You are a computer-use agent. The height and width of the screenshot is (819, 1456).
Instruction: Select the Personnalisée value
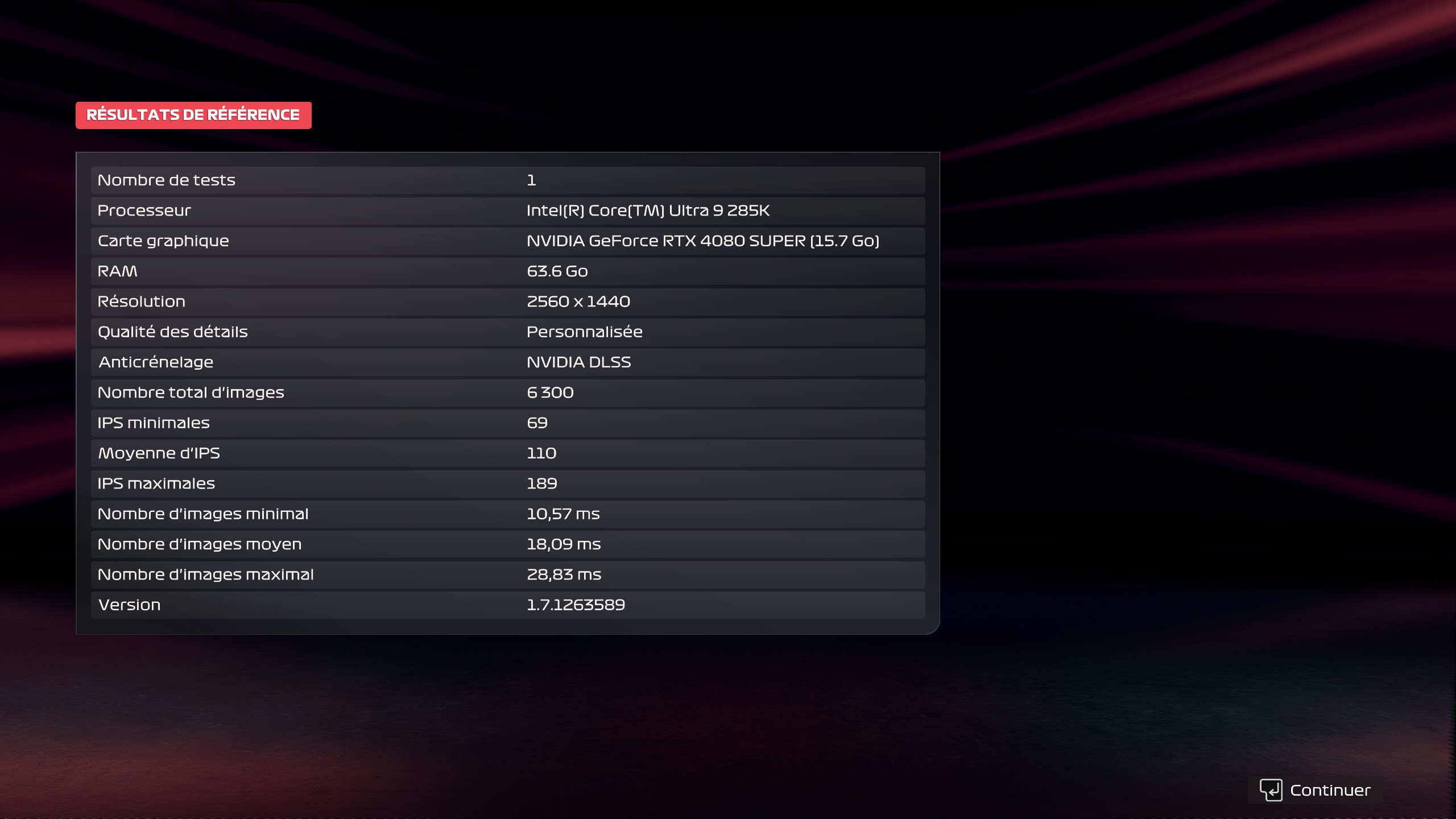[x=585, y=332]
